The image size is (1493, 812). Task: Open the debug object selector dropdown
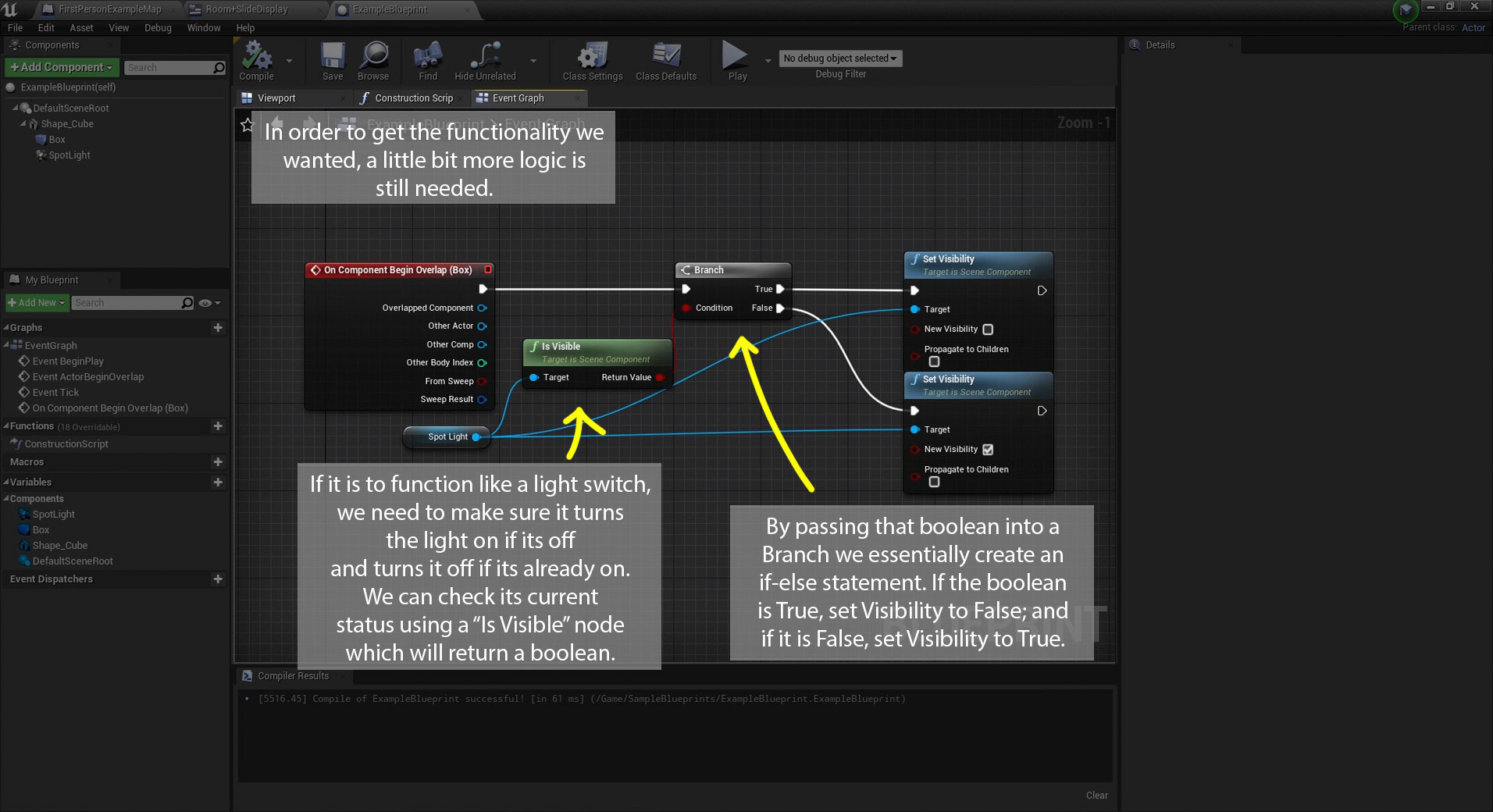(x=840, y=59)
